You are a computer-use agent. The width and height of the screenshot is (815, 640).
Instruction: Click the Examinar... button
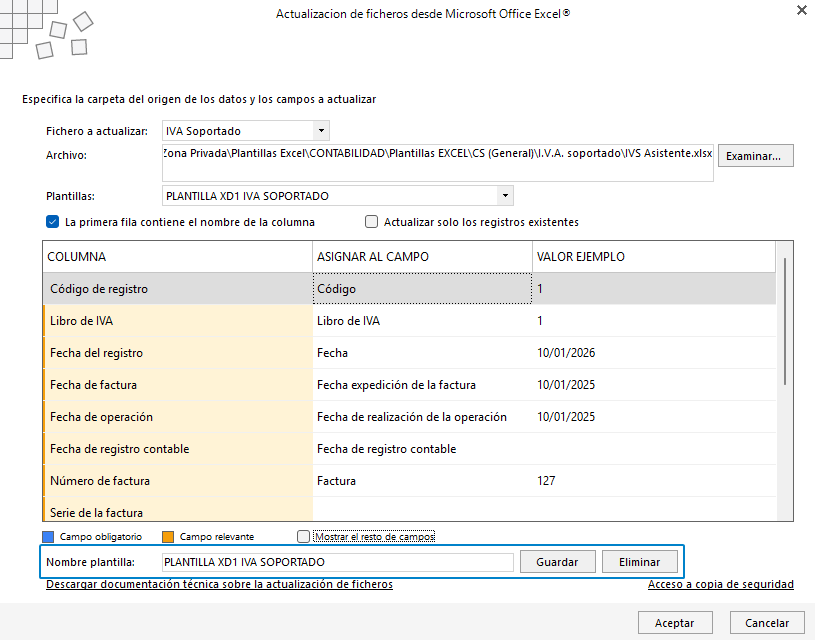coord(755,156)
